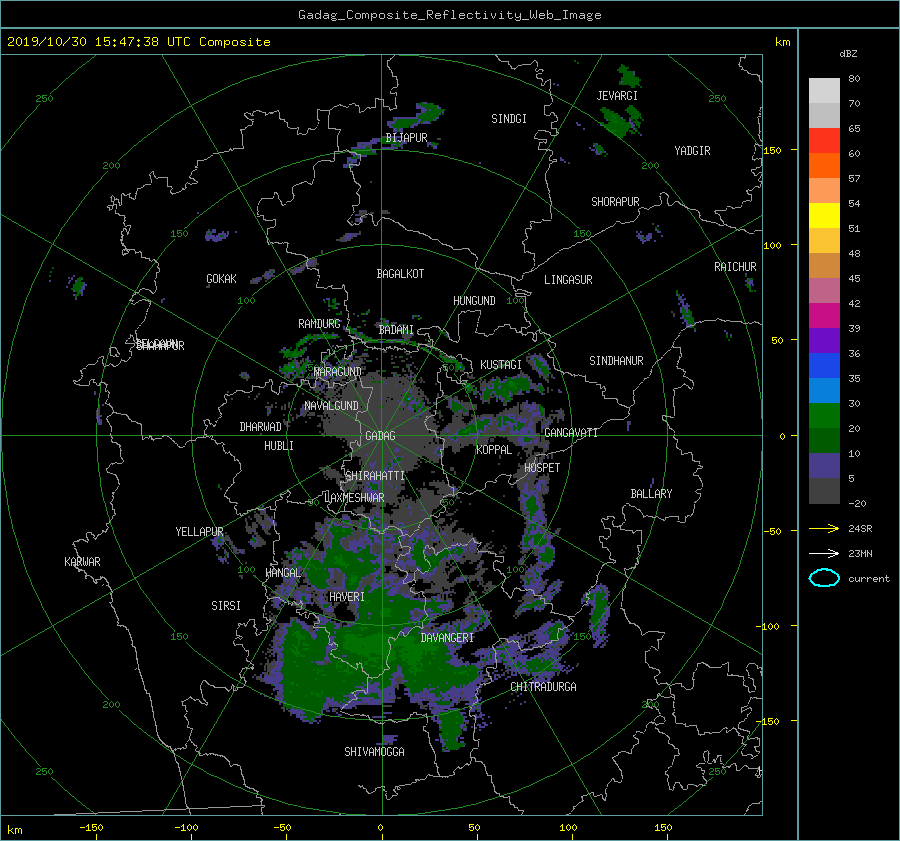900x841 pixels.
Task: Click the yellow 24SR arrow legend icon
Action: point(824,529)
